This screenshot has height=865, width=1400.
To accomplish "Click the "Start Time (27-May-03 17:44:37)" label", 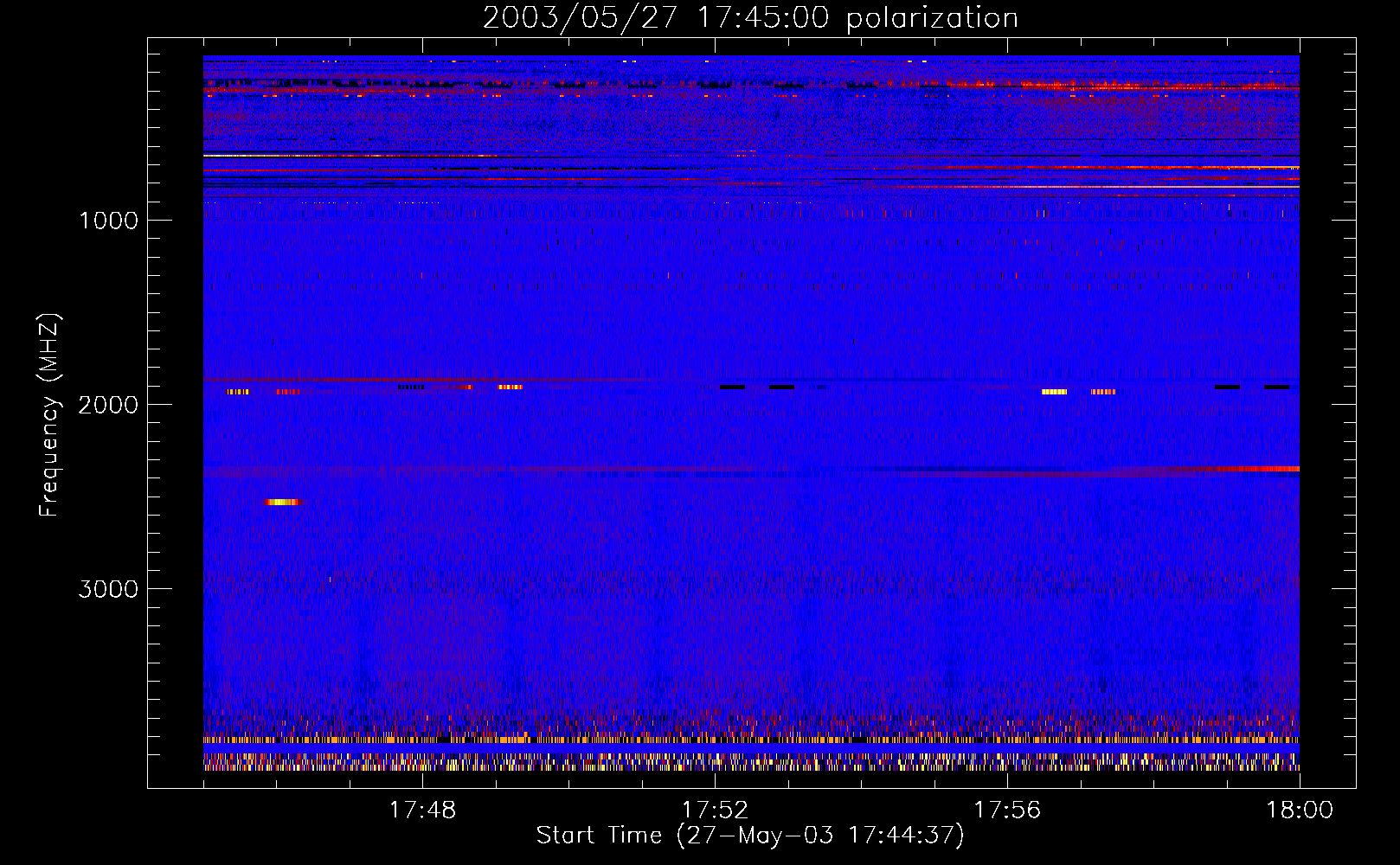I will click(750, 836).
